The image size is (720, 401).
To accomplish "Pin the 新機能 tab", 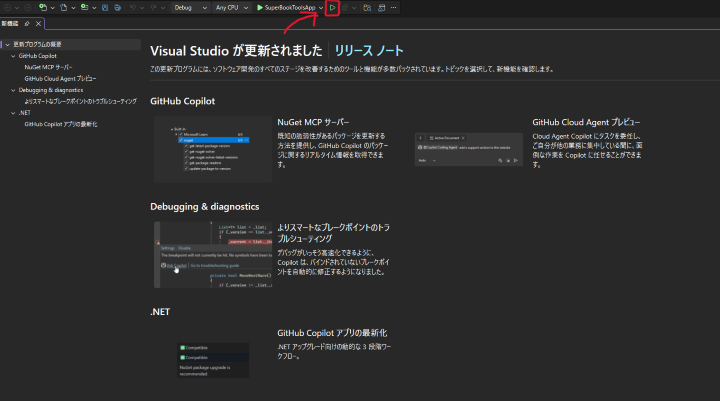I will pyautogui.click(x=27, y=23).
